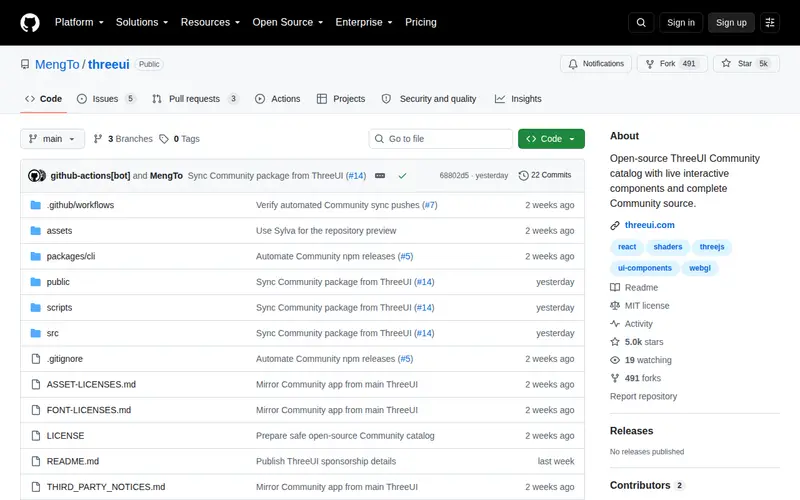Open the 22 Commits history

545,175
